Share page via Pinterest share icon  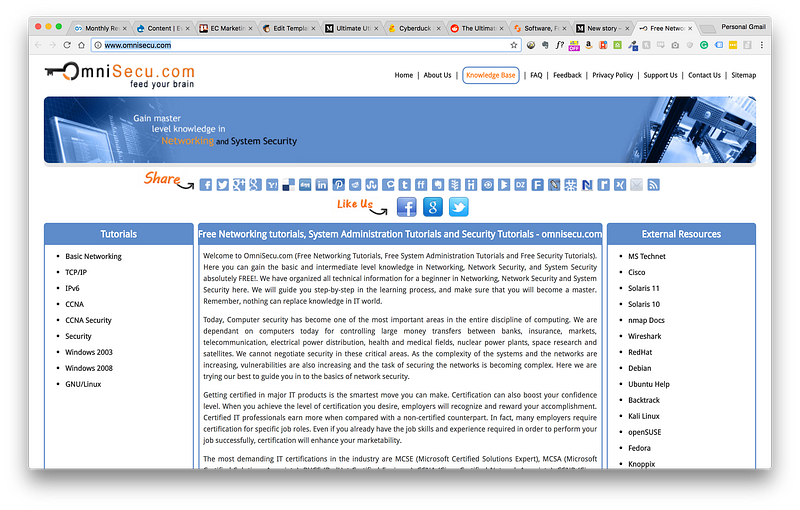[338, 185]
